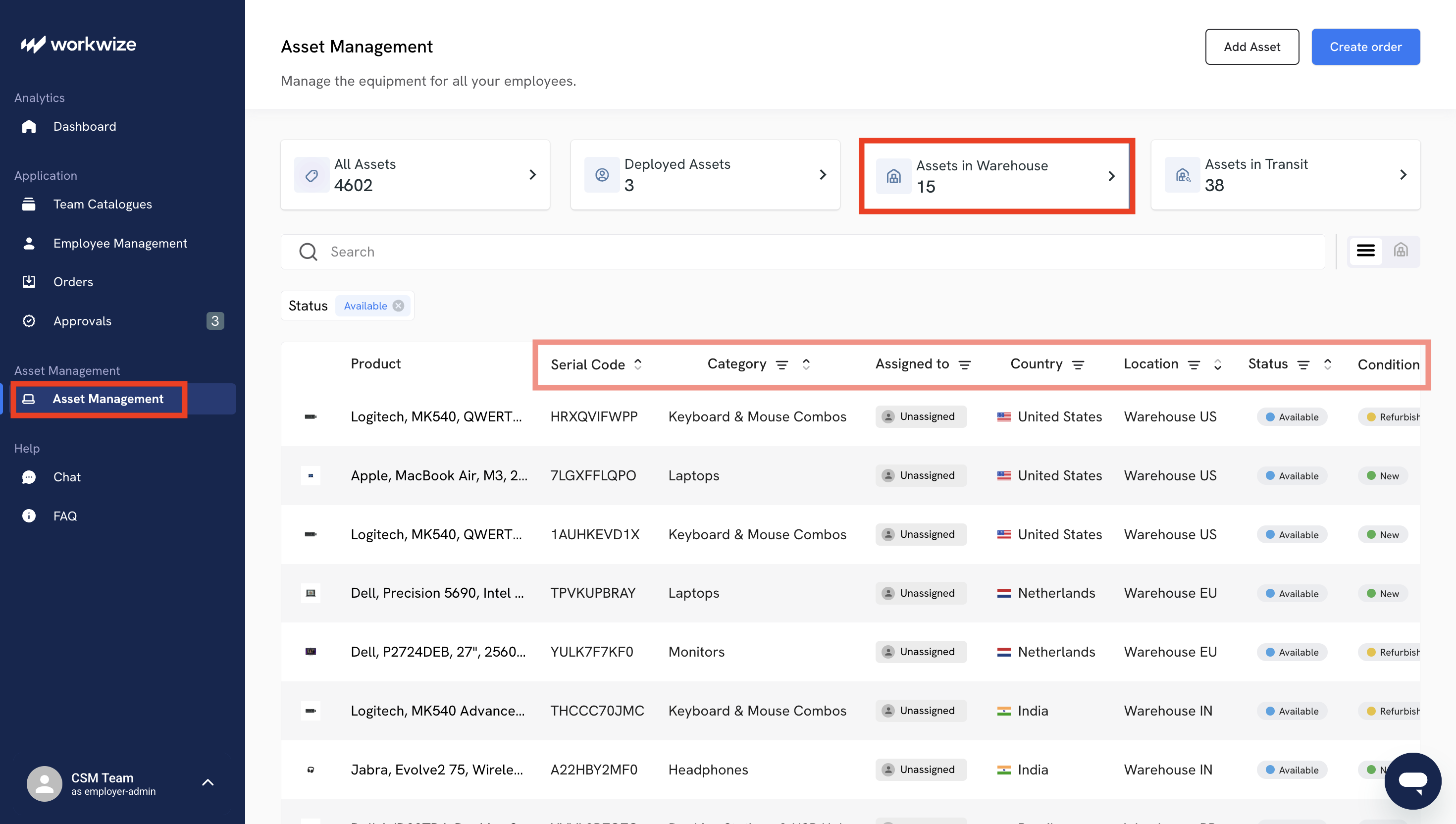Click Netherlands in YULK7F7KF0 row
1456x824 pixels.
point(1056,652)
